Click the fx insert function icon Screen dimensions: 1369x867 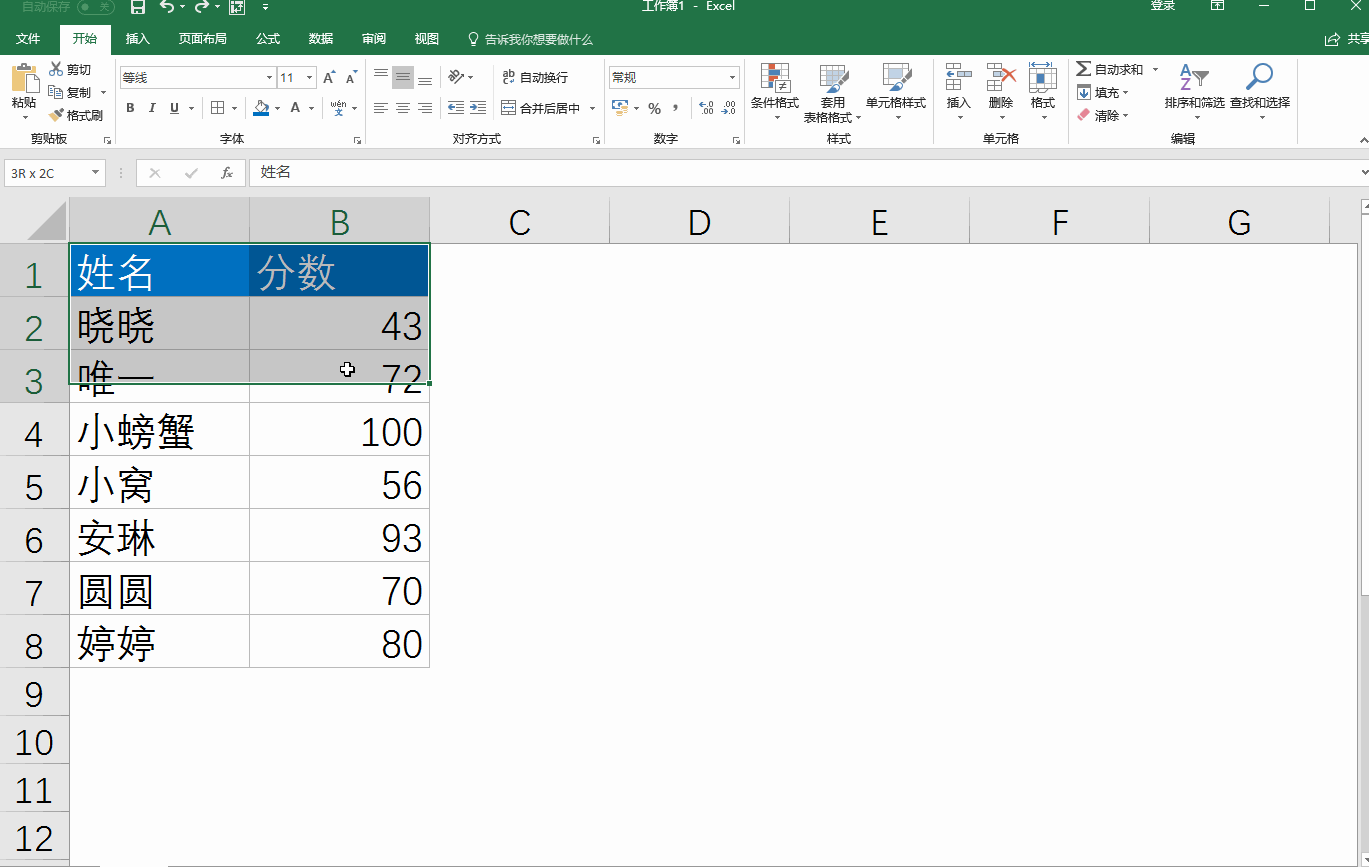click(x=227, y=173)
